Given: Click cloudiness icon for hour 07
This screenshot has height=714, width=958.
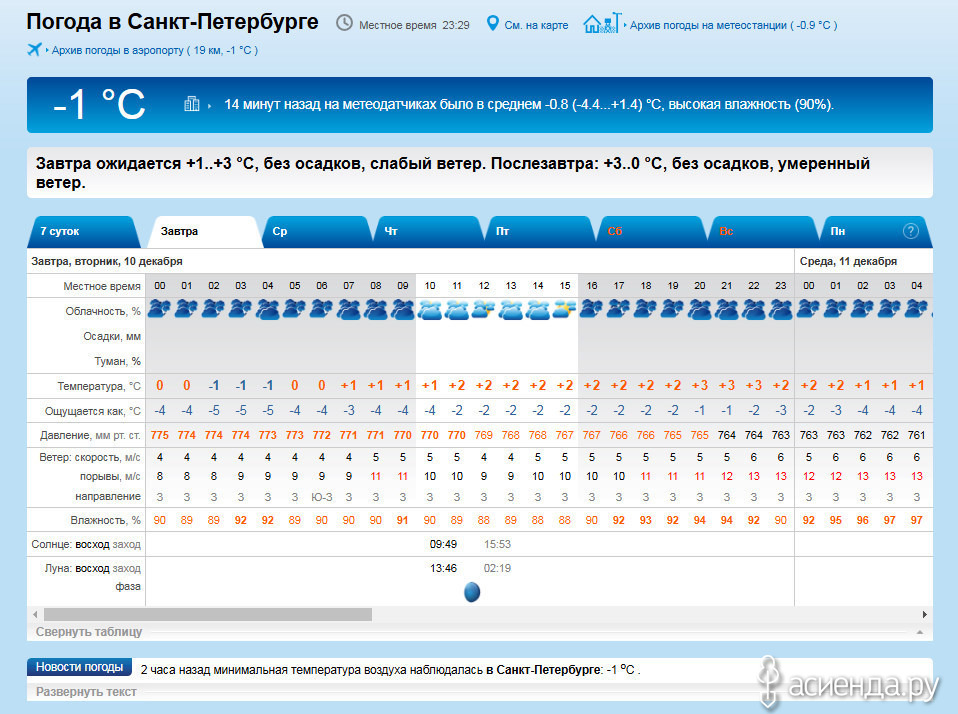Looking at the screenshot, I should [348, 310].
